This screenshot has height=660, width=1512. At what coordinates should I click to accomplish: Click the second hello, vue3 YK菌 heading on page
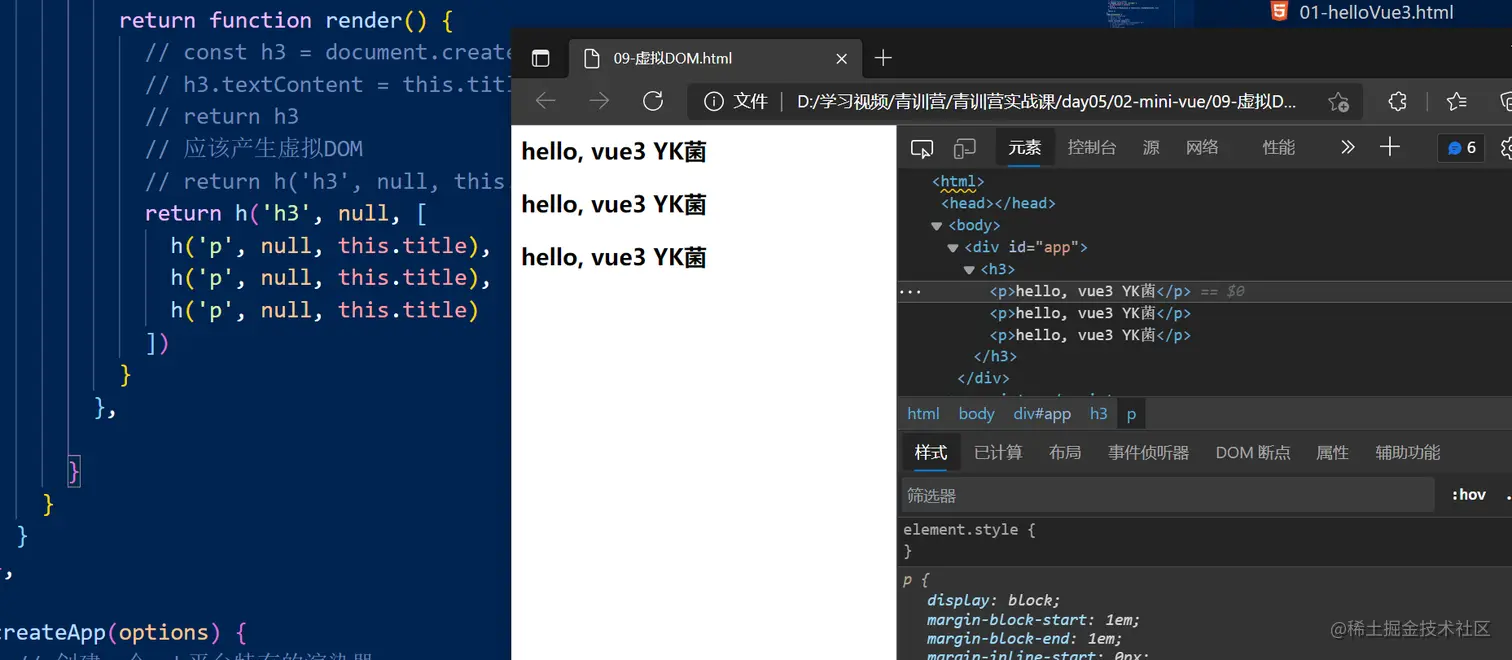click(614, 205)
